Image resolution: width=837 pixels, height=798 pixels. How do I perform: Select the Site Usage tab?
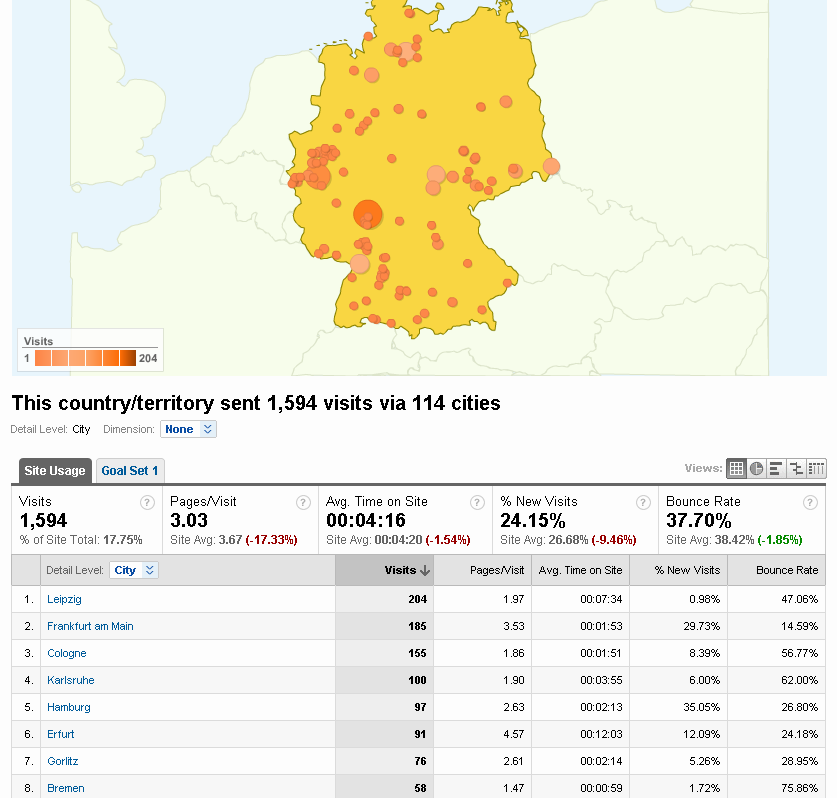coord(54,471)
